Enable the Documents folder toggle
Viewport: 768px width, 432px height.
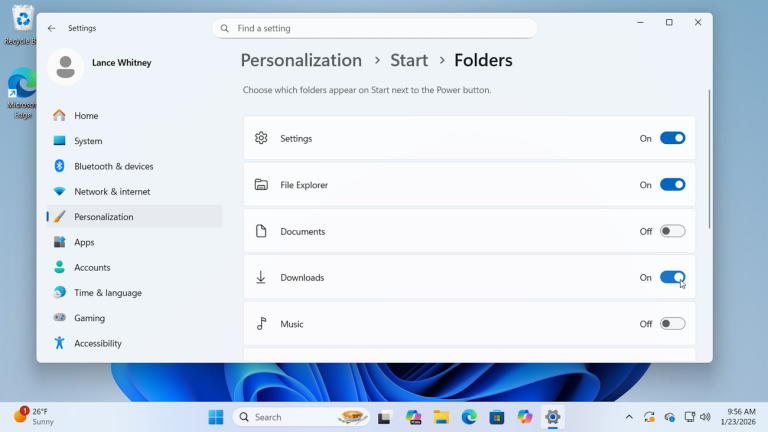pos(672,231)
